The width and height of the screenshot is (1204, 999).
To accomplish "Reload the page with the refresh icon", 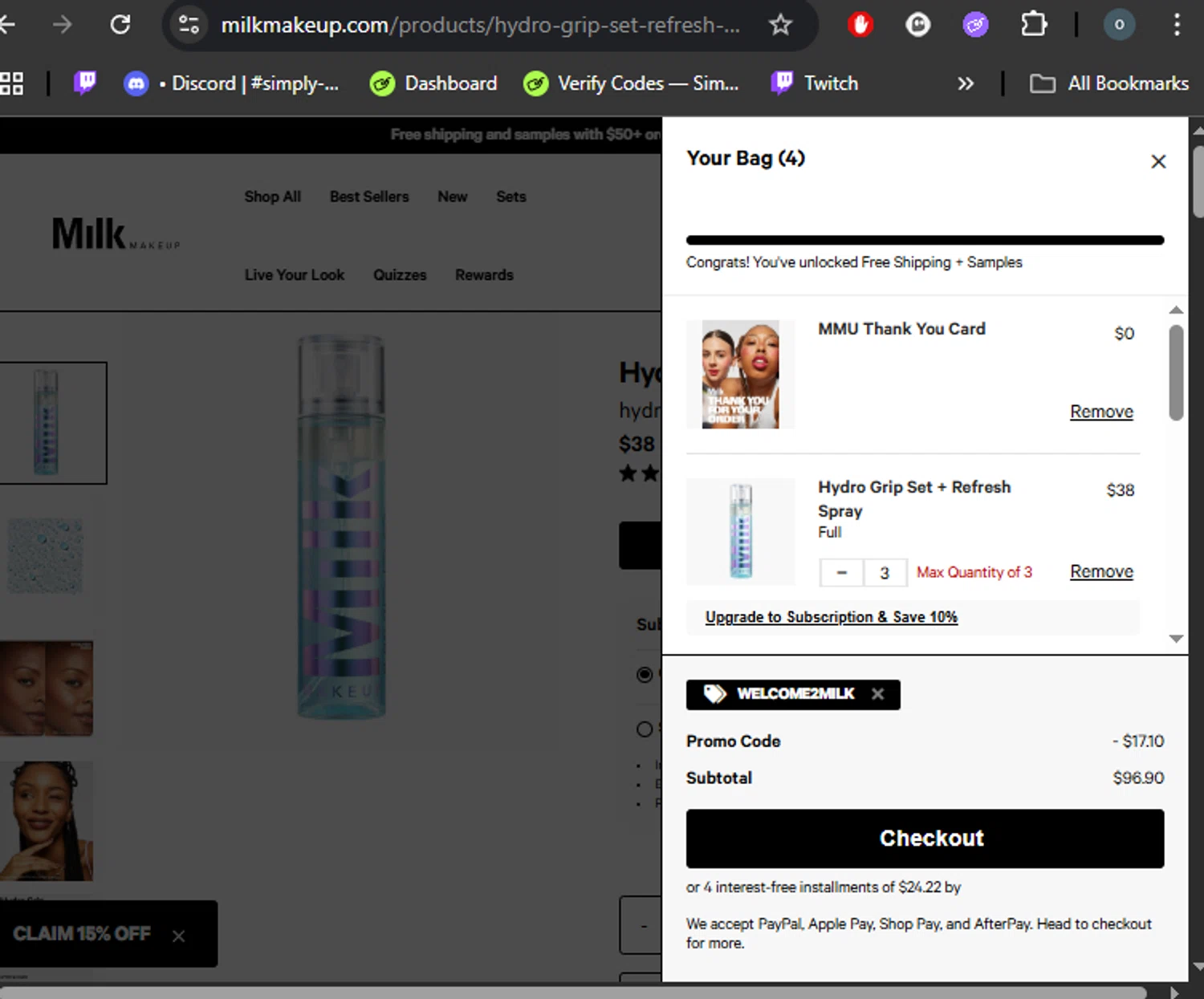I will (120, 25).
